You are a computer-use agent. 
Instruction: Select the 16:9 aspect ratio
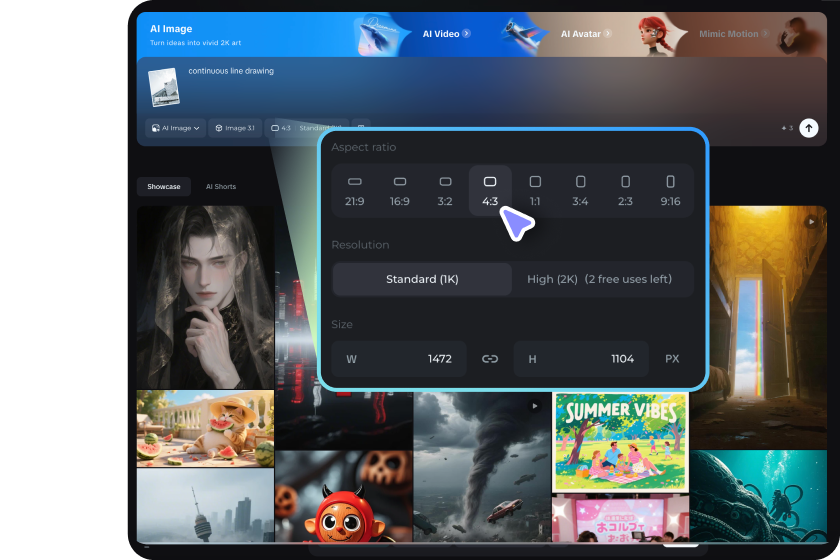pos(400,191)
